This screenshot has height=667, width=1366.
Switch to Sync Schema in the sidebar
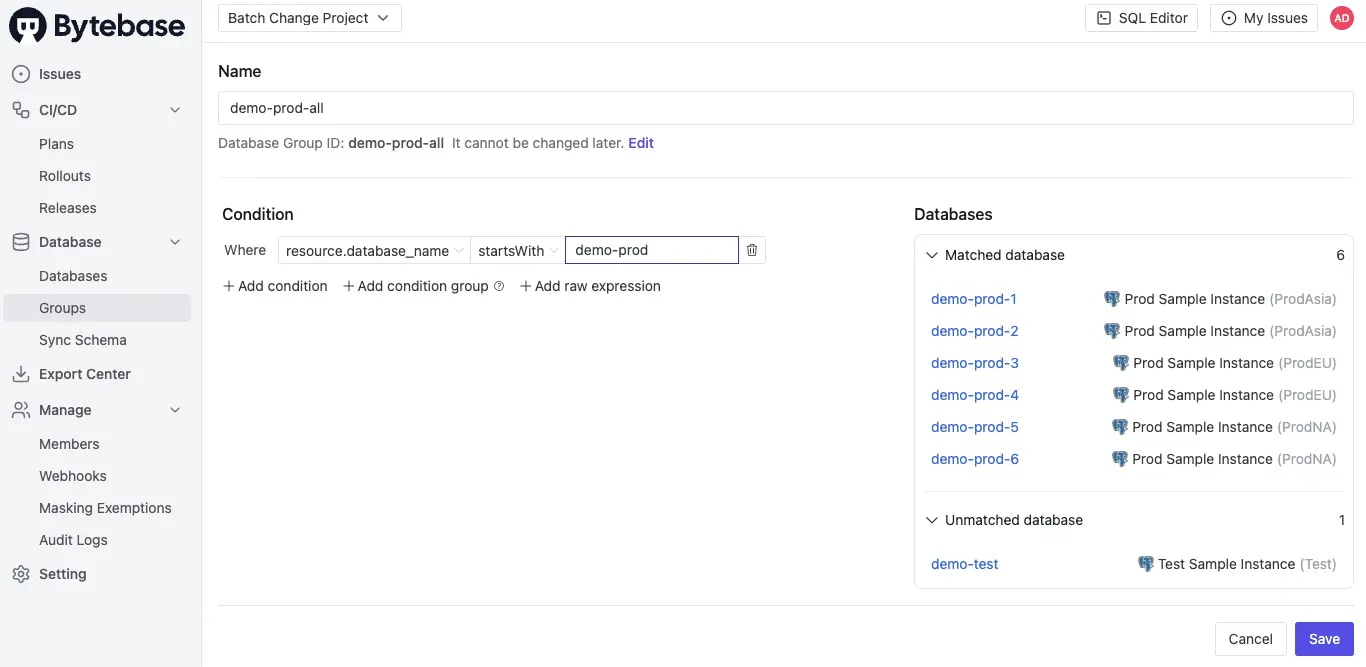[x=83, y=339]
